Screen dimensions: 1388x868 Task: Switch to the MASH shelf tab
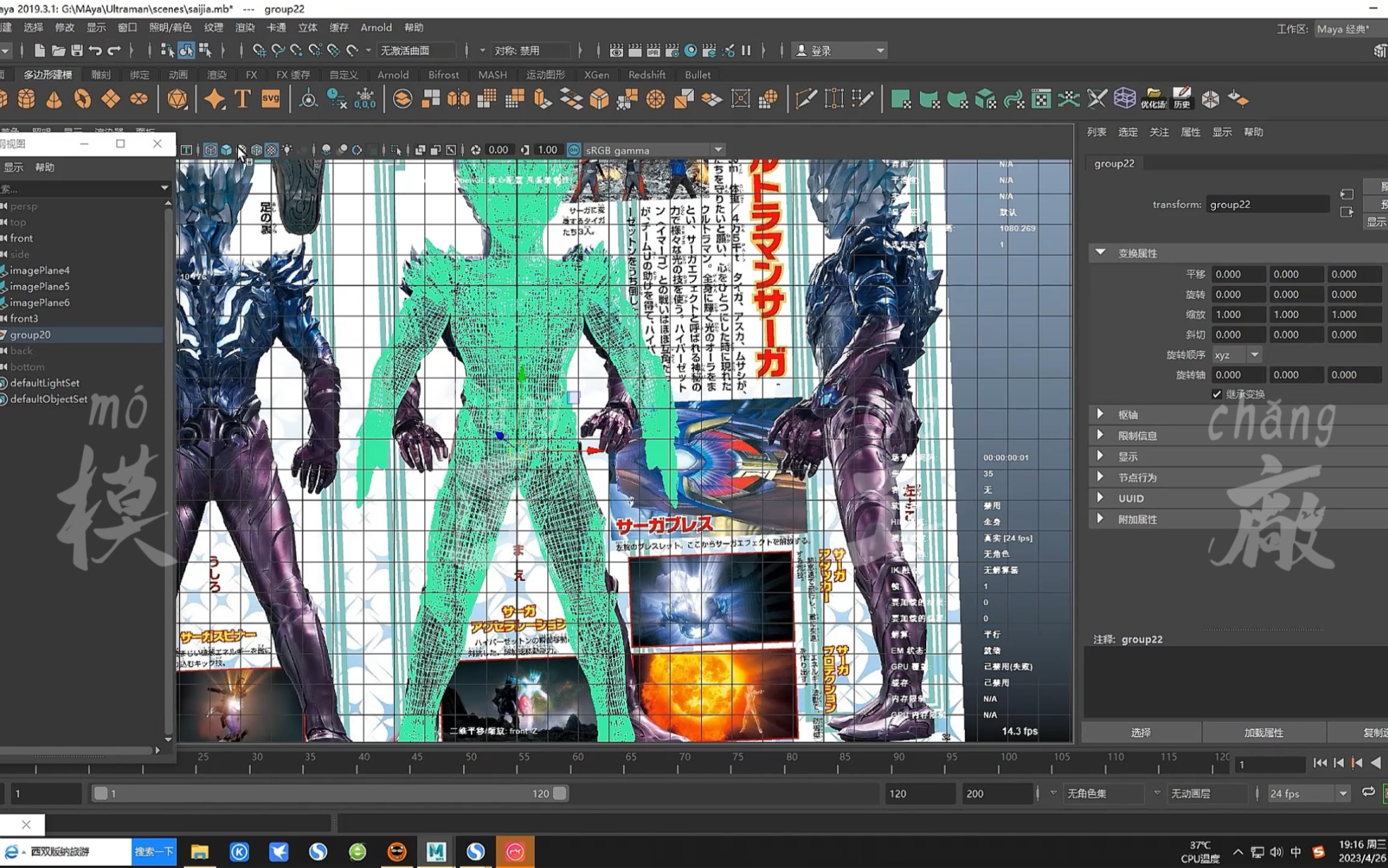(492, 75)
